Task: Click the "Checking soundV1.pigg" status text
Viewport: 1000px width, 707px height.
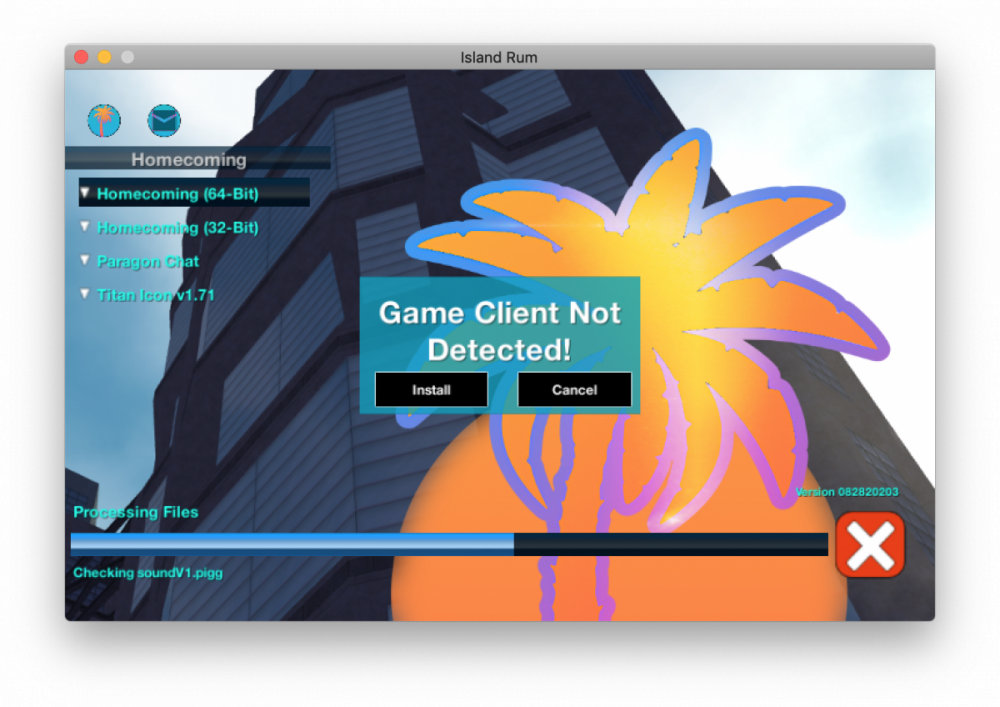Action: 148,573
